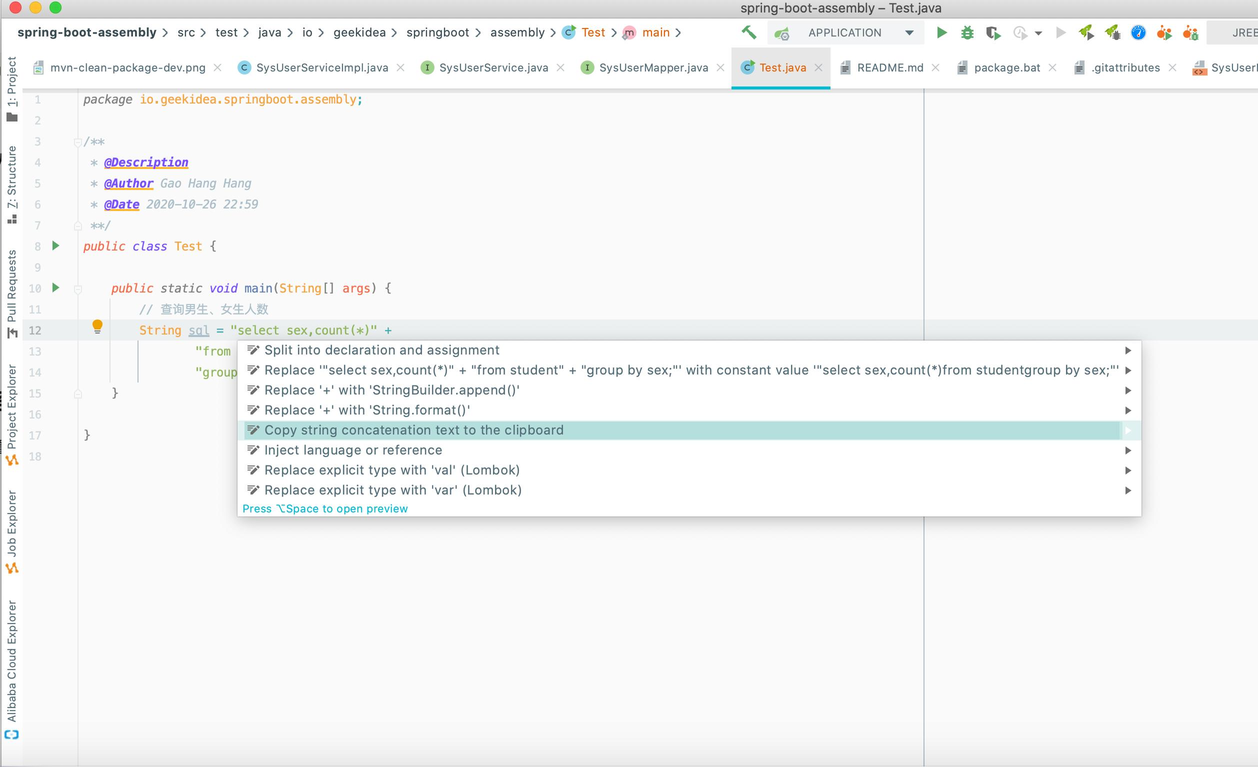Click spring-boot-assembly breadcrumb
The width and height of the screenshot is (1258, 767).
click(x=87, y=33)
